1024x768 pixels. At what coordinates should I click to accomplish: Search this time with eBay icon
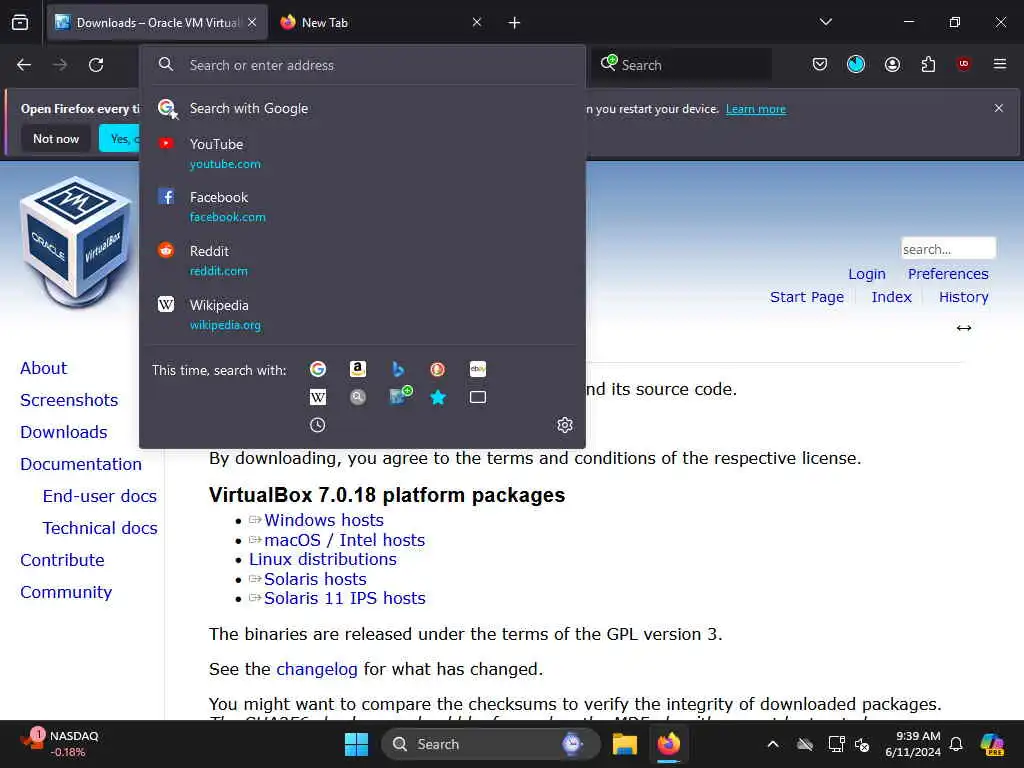pyautogui.click(x=477, y=370)
